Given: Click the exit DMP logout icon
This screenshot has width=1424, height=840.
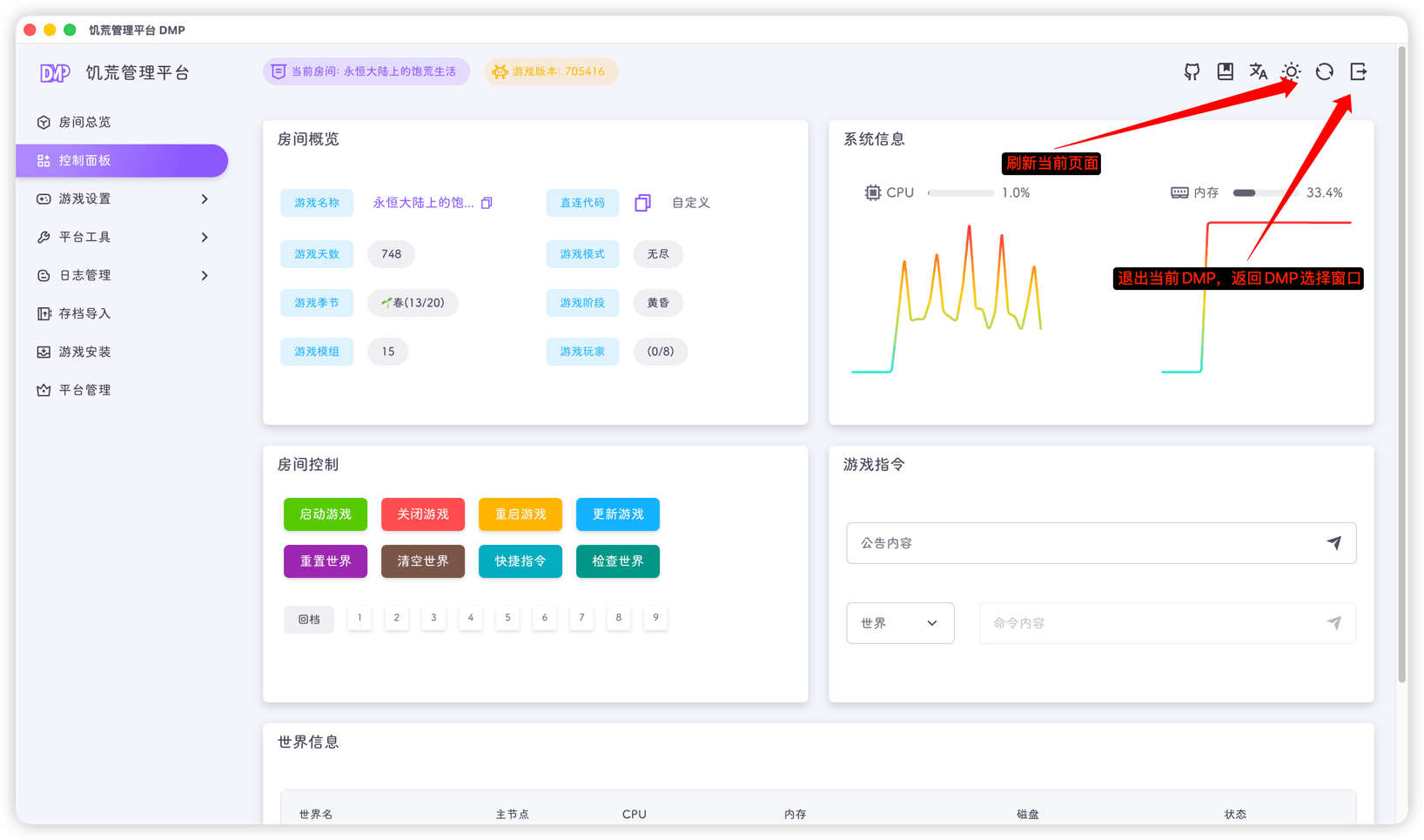Looking at the screenshot, I should click(1358, 72).
